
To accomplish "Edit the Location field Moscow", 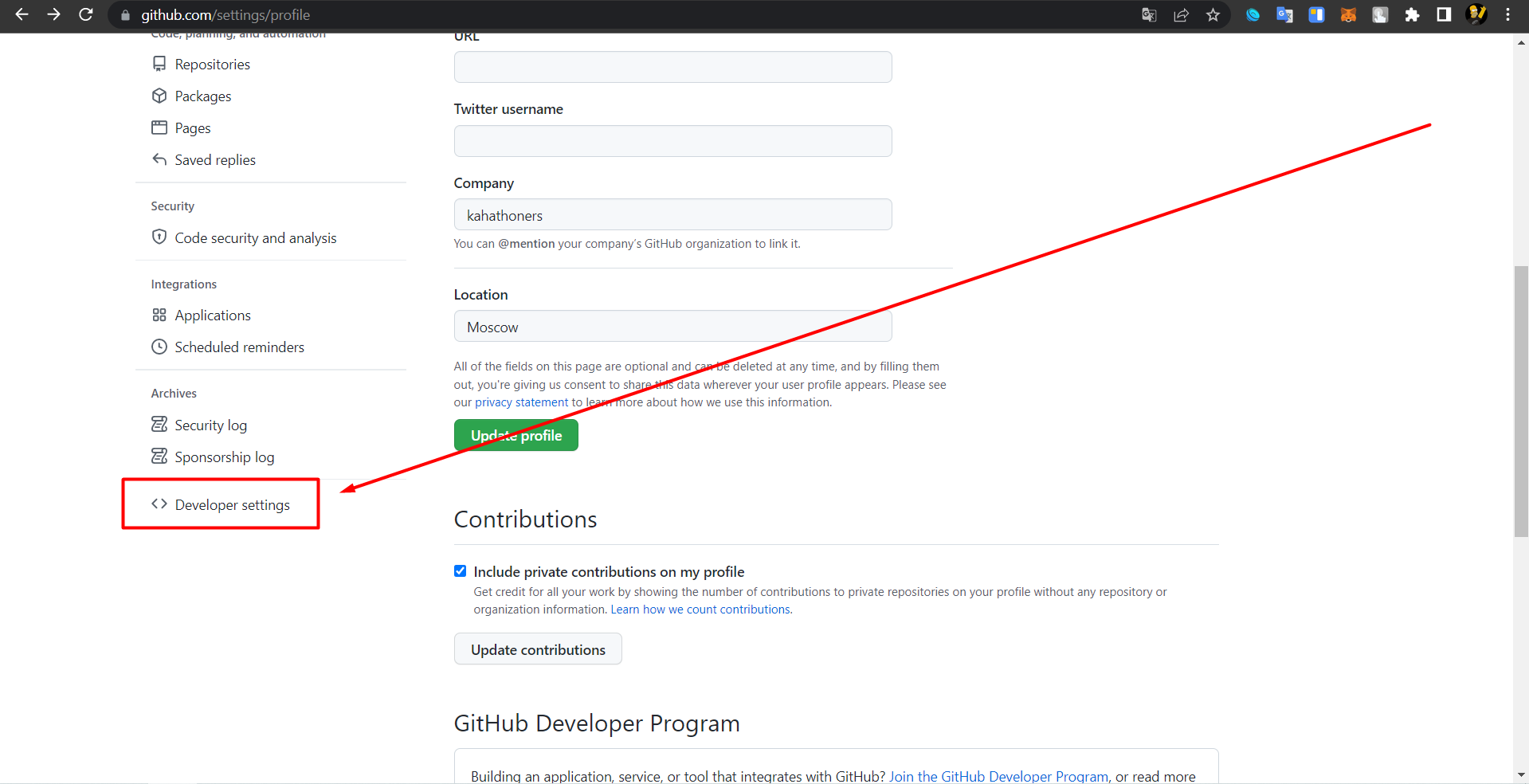I will (673, 327).
